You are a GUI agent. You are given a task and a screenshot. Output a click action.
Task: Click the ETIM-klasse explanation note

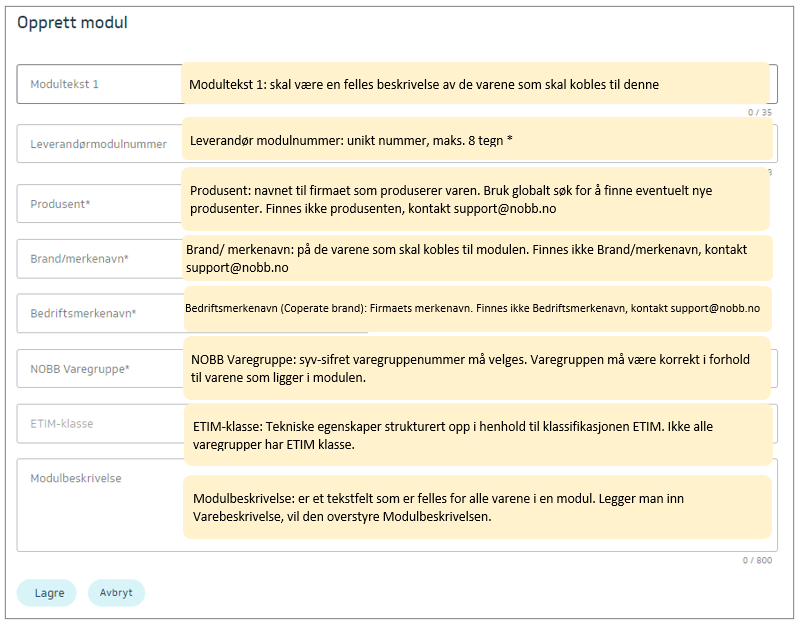pos(477,435)
